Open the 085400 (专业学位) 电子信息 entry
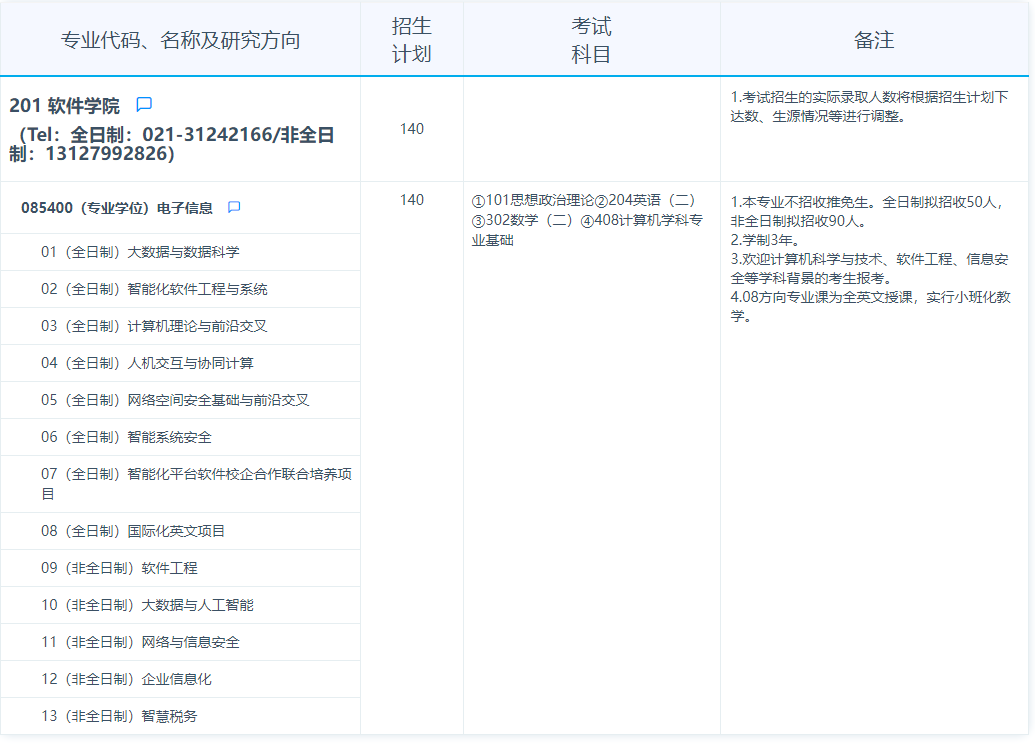This screenshot has height=744, width=1035. point(117,208)
